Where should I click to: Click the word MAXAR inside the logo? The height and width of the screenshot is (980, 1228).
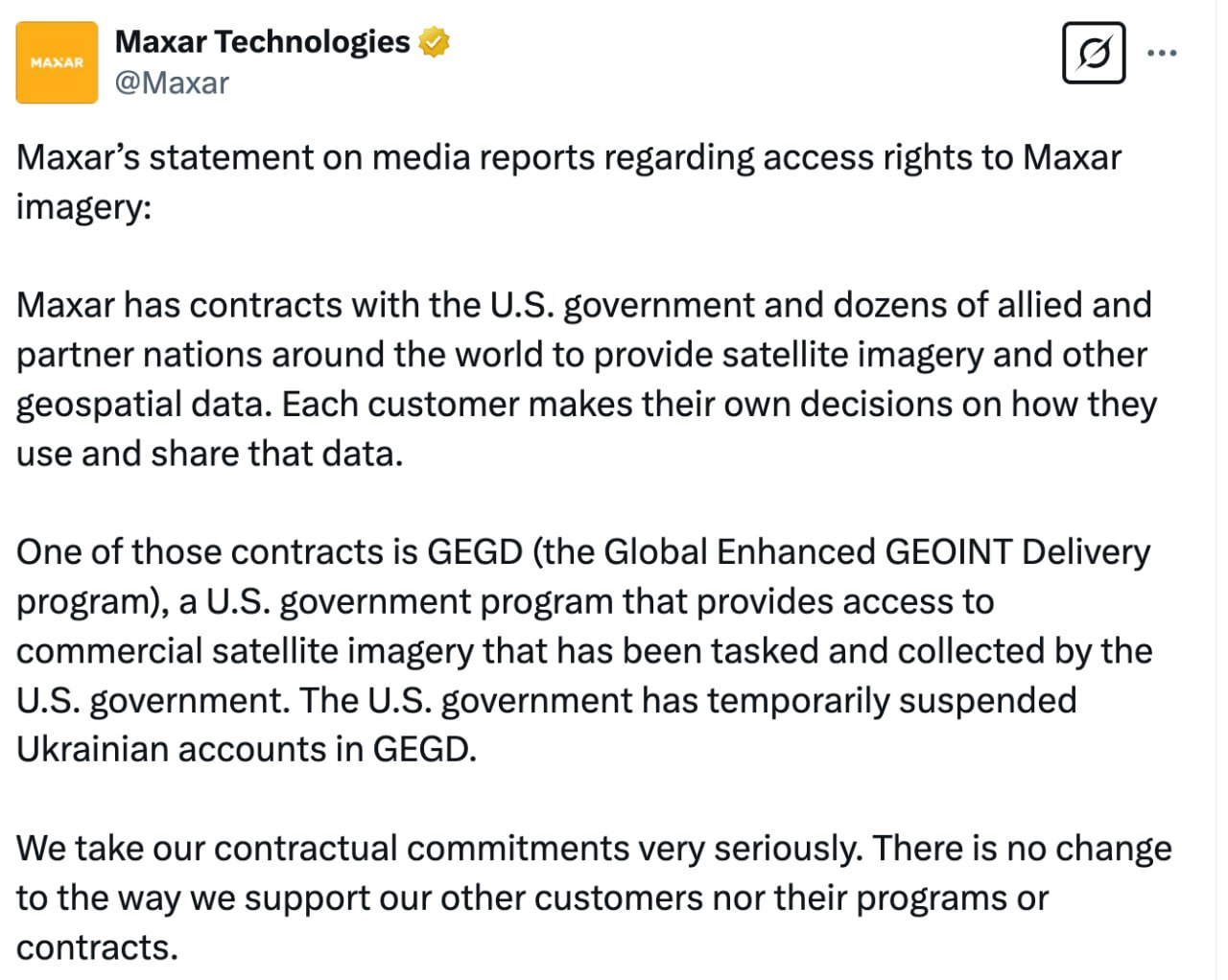click(x=57, y=62)
